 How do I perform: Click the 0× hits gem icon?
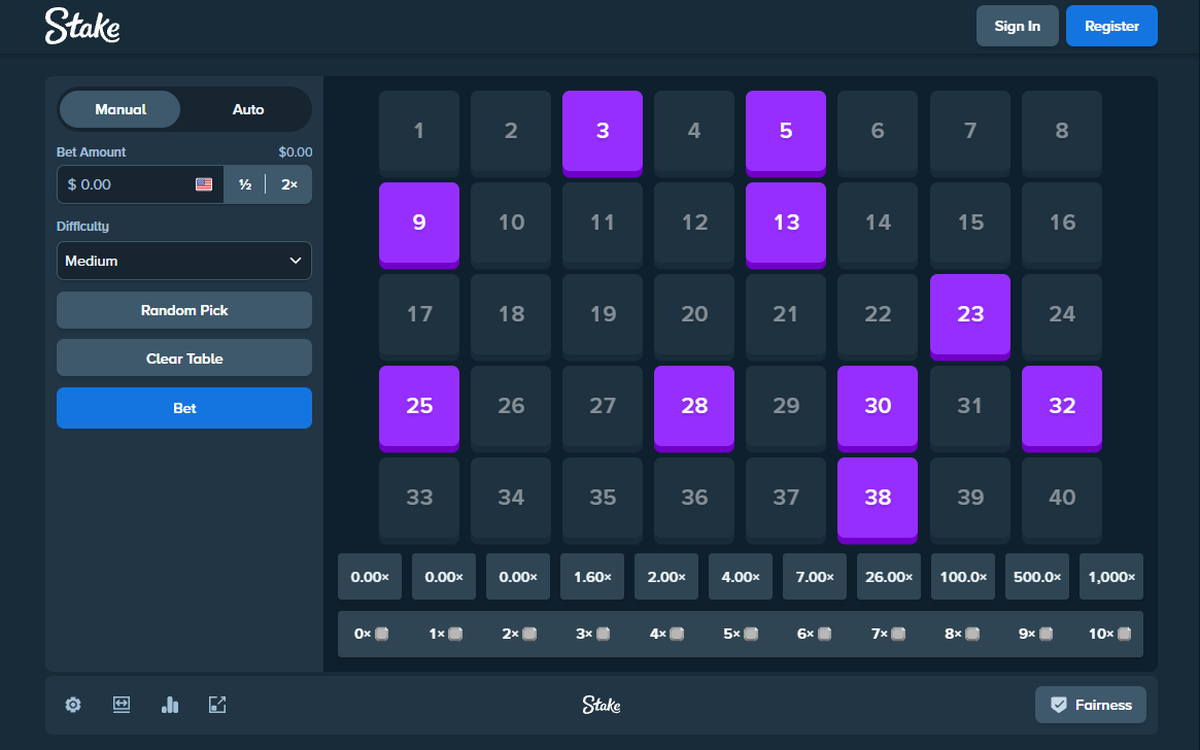tap(381, 634)
